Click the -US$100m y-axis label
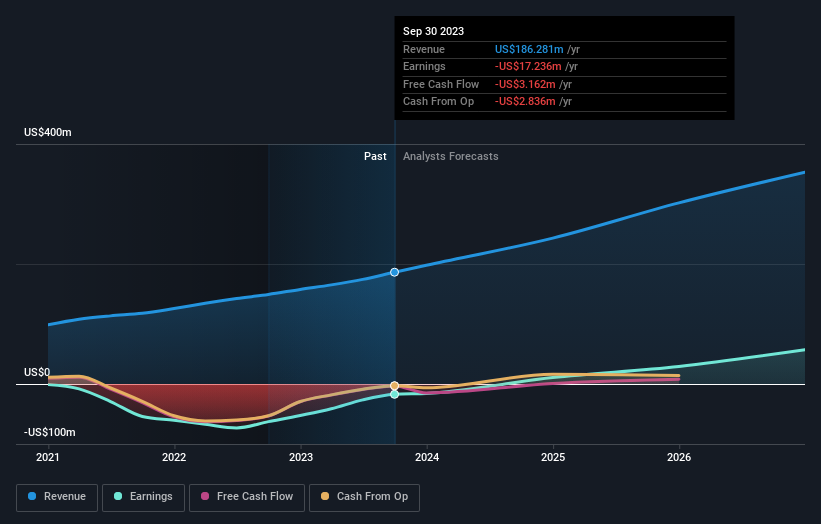The height and width of the screenshot is (524, 821). tap(50, 432)
